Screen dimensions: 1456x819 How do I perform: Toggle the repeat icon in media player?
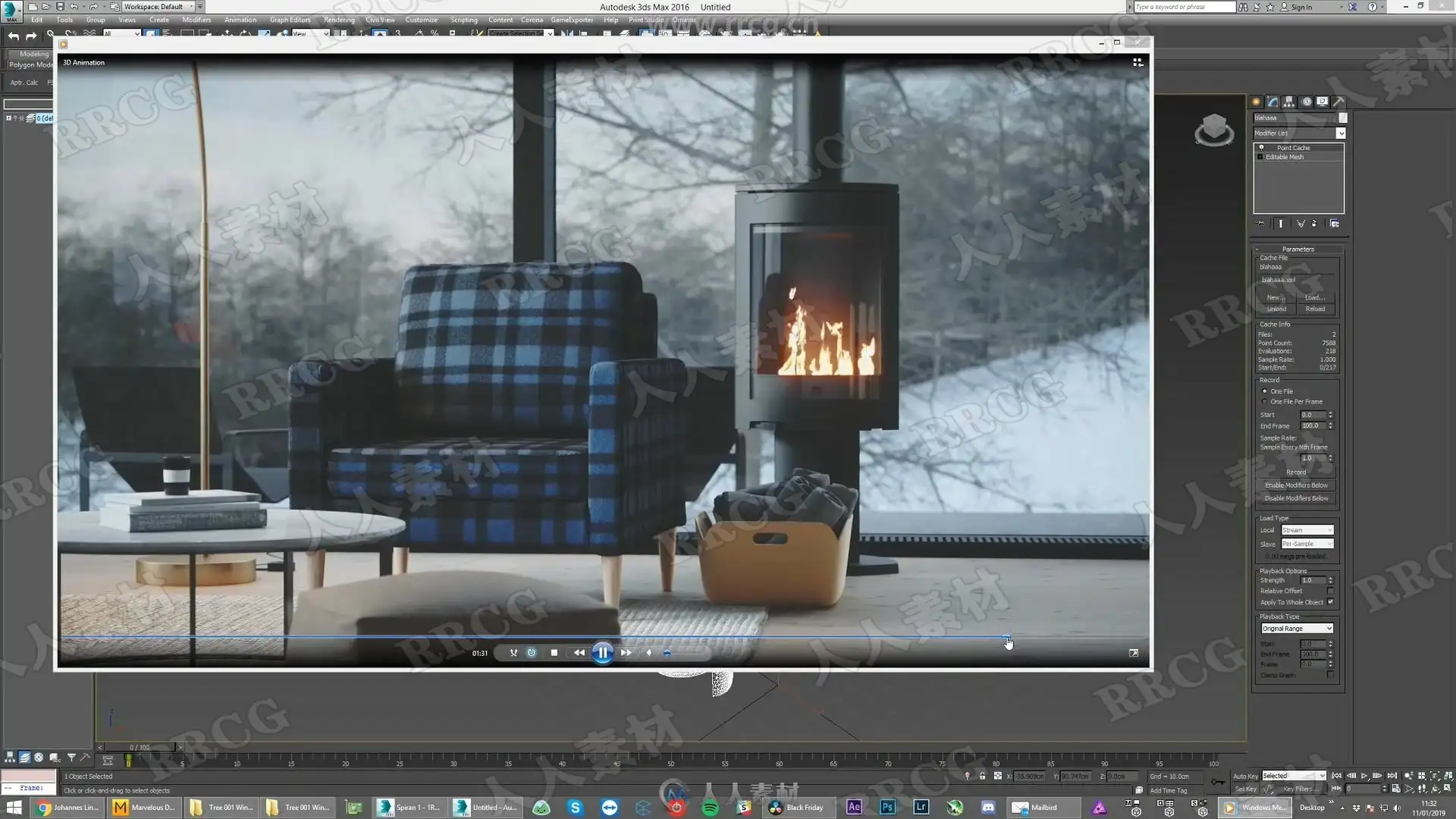pyautogui.click(x=532, y=653)
